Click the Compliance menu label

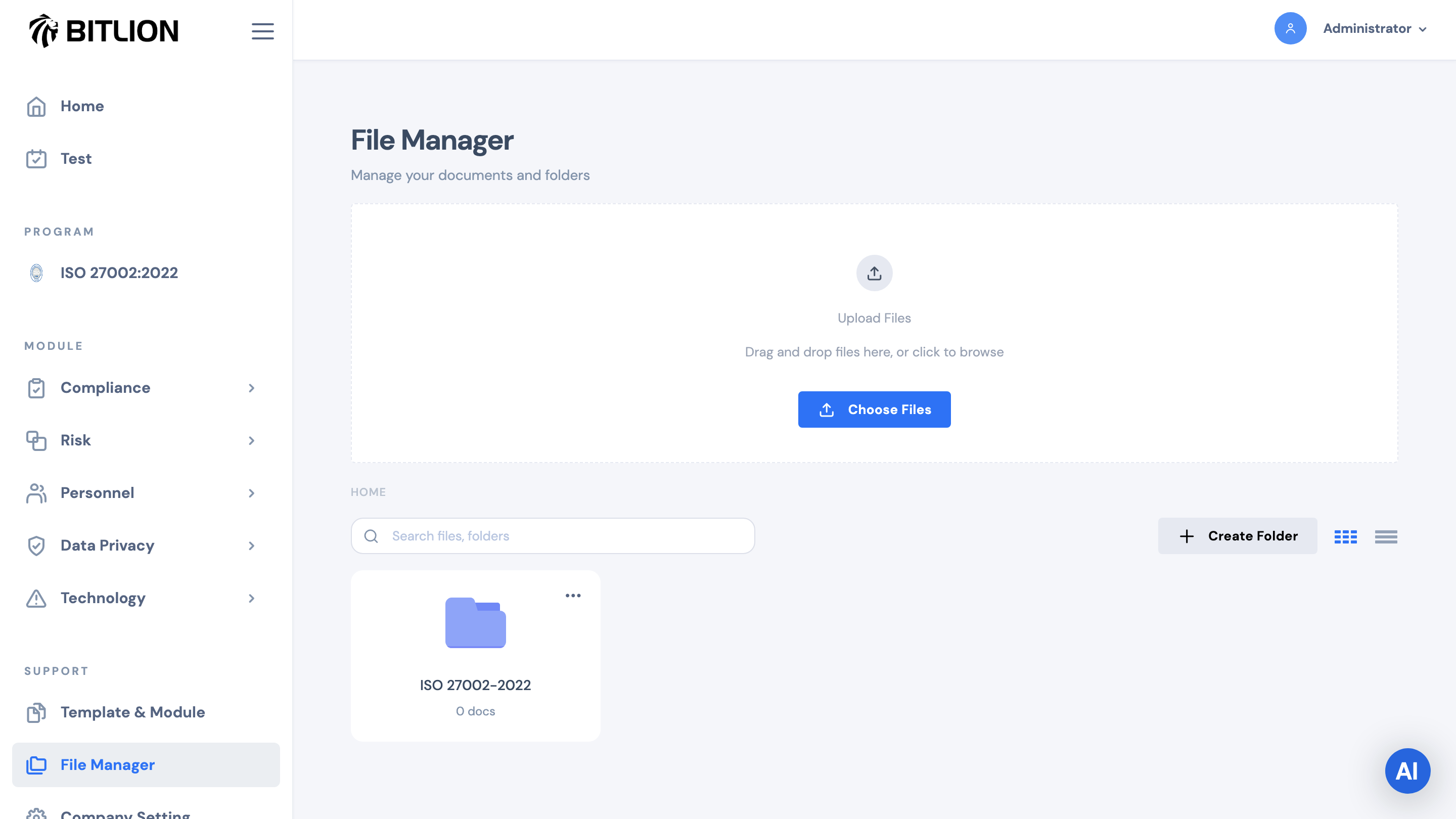106,388
